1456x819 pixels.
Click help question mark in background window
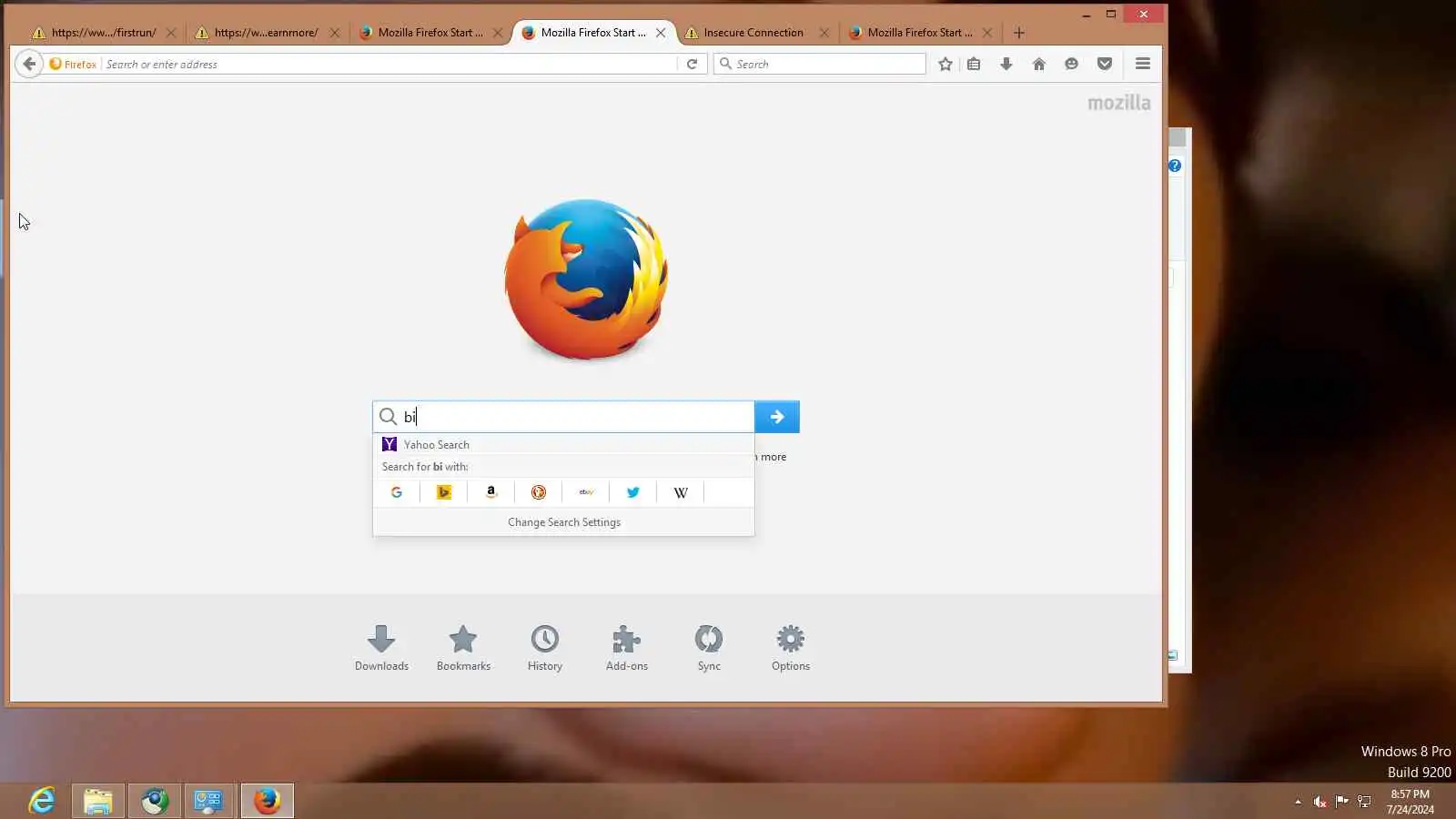click(1175, 166)
